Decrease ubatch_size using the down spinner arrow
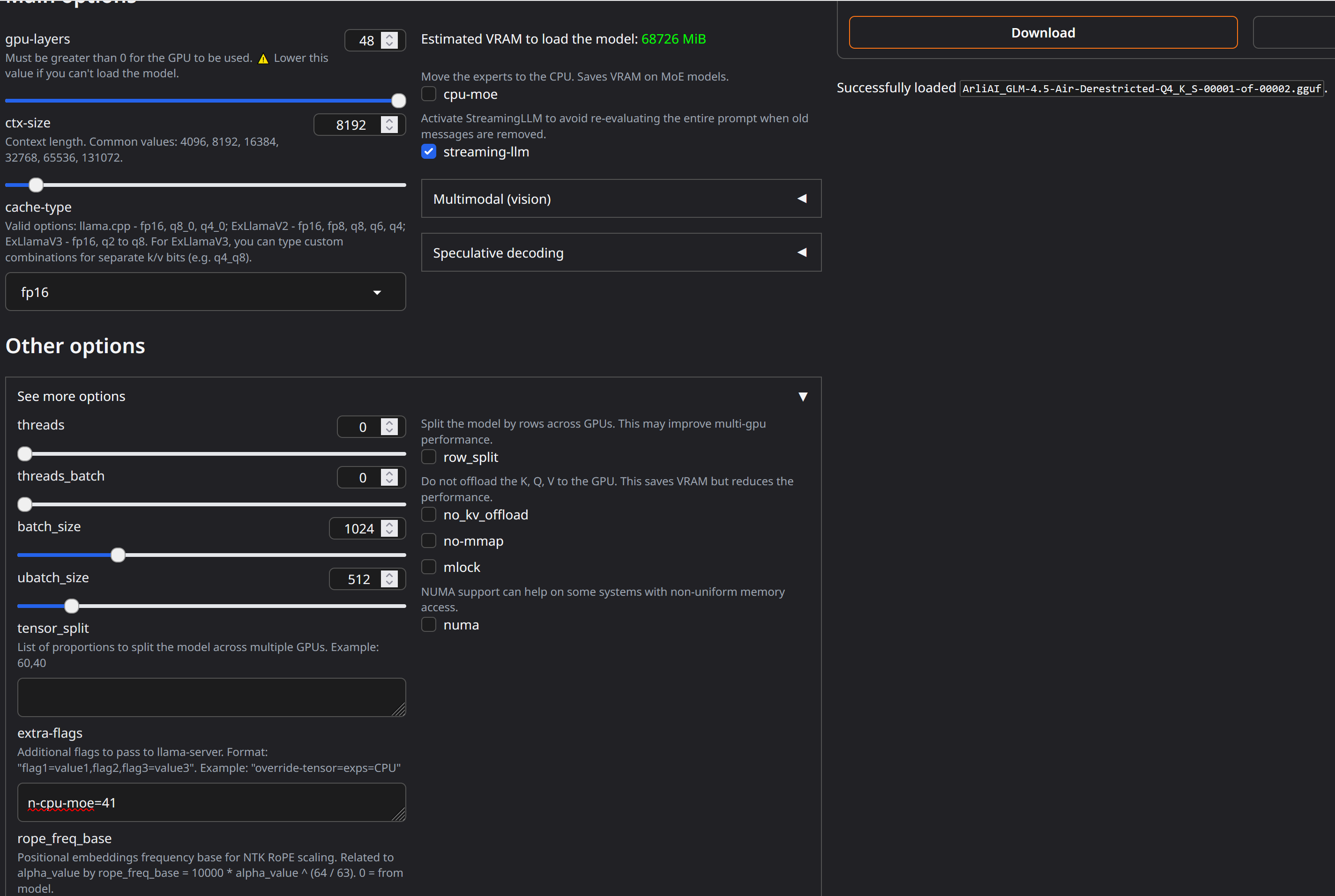Viewport: 1335px width, 896px height. point(389,584)
